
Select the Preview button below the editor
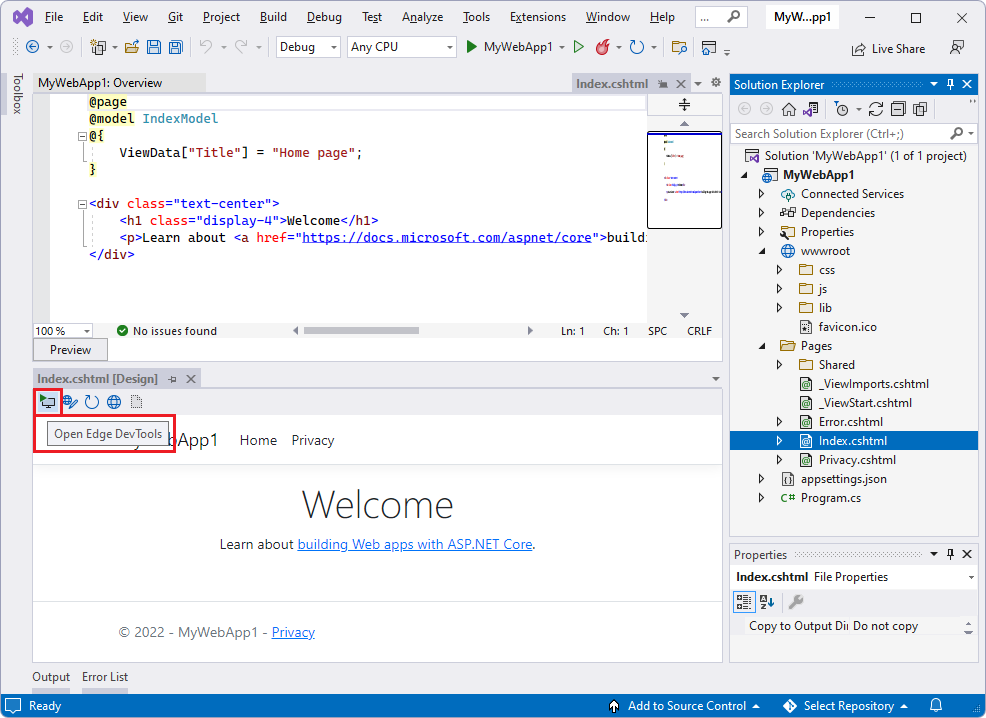[69, 349]
